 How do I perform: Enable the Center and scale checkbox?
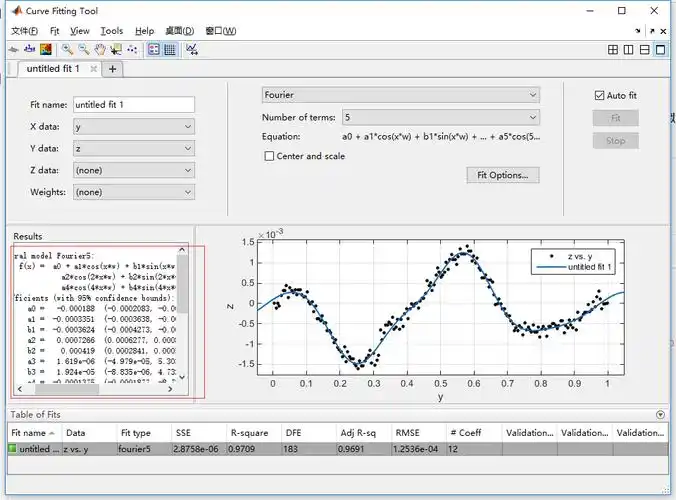pos(269,156)
